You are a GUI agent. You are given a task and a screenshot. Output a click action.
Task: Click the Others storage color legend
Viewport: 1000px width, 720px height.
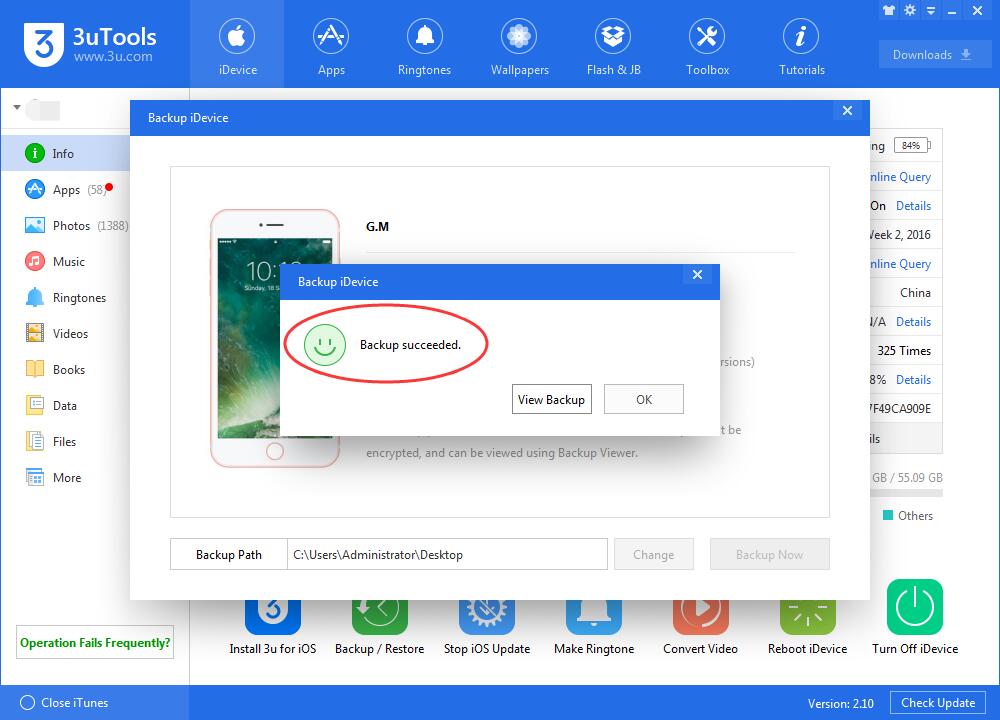908,515
